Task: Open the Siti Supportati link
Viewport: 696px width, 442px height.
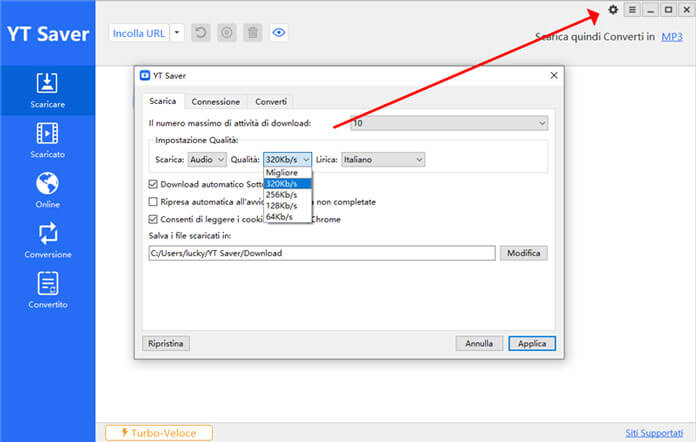Action: 654,433
